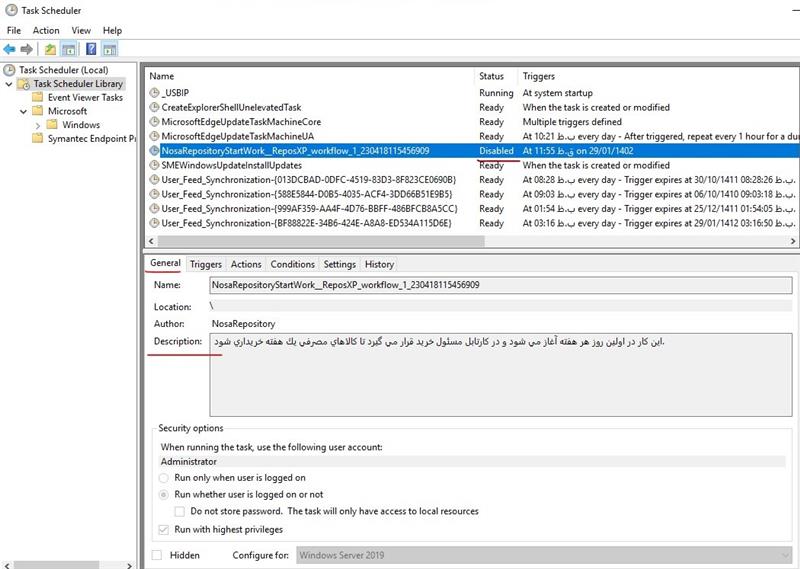Click the _USBIP task clock icon

click(x=154, y=93)
